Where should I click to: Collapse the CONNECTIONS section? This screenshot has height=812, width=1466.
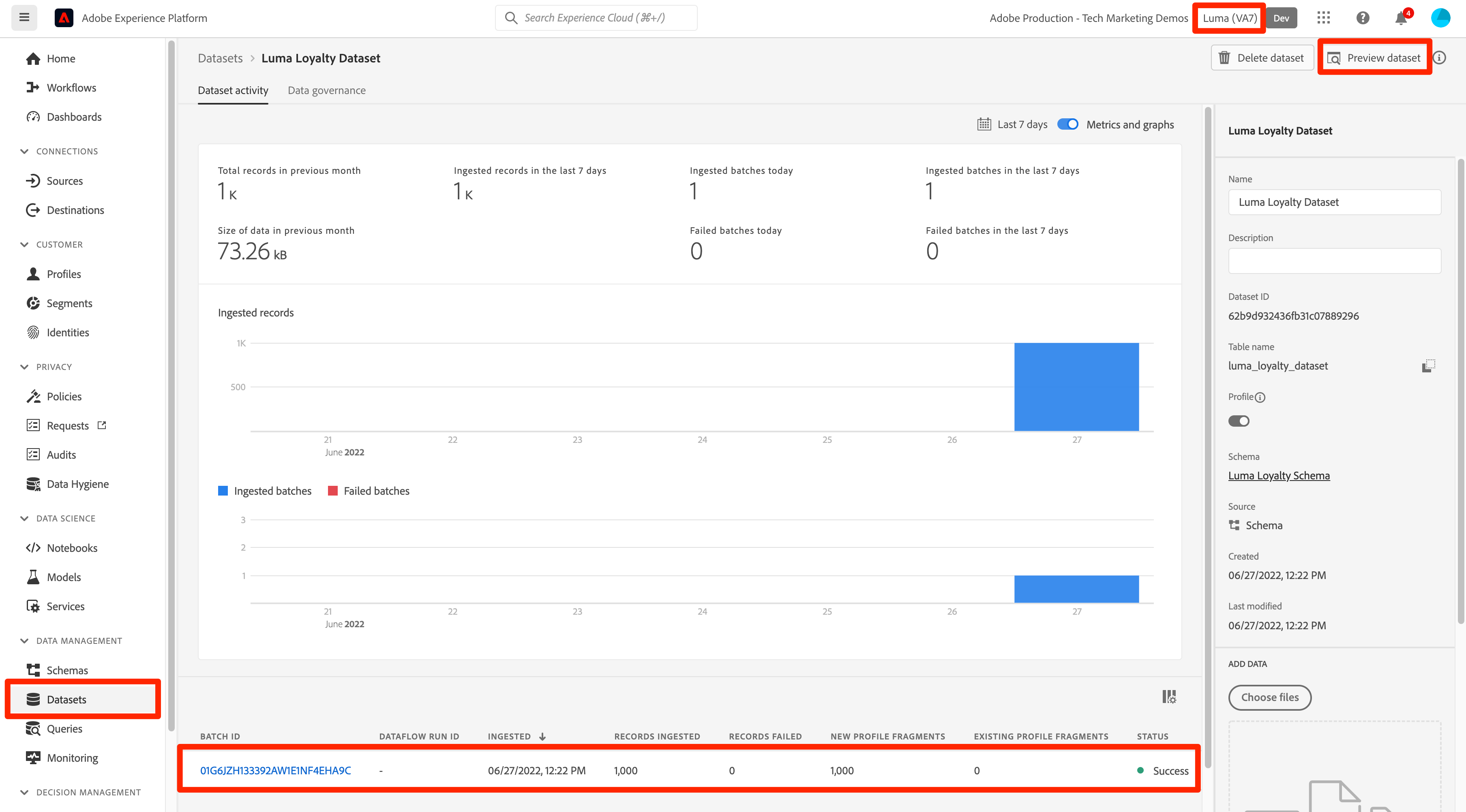(24, 151)
